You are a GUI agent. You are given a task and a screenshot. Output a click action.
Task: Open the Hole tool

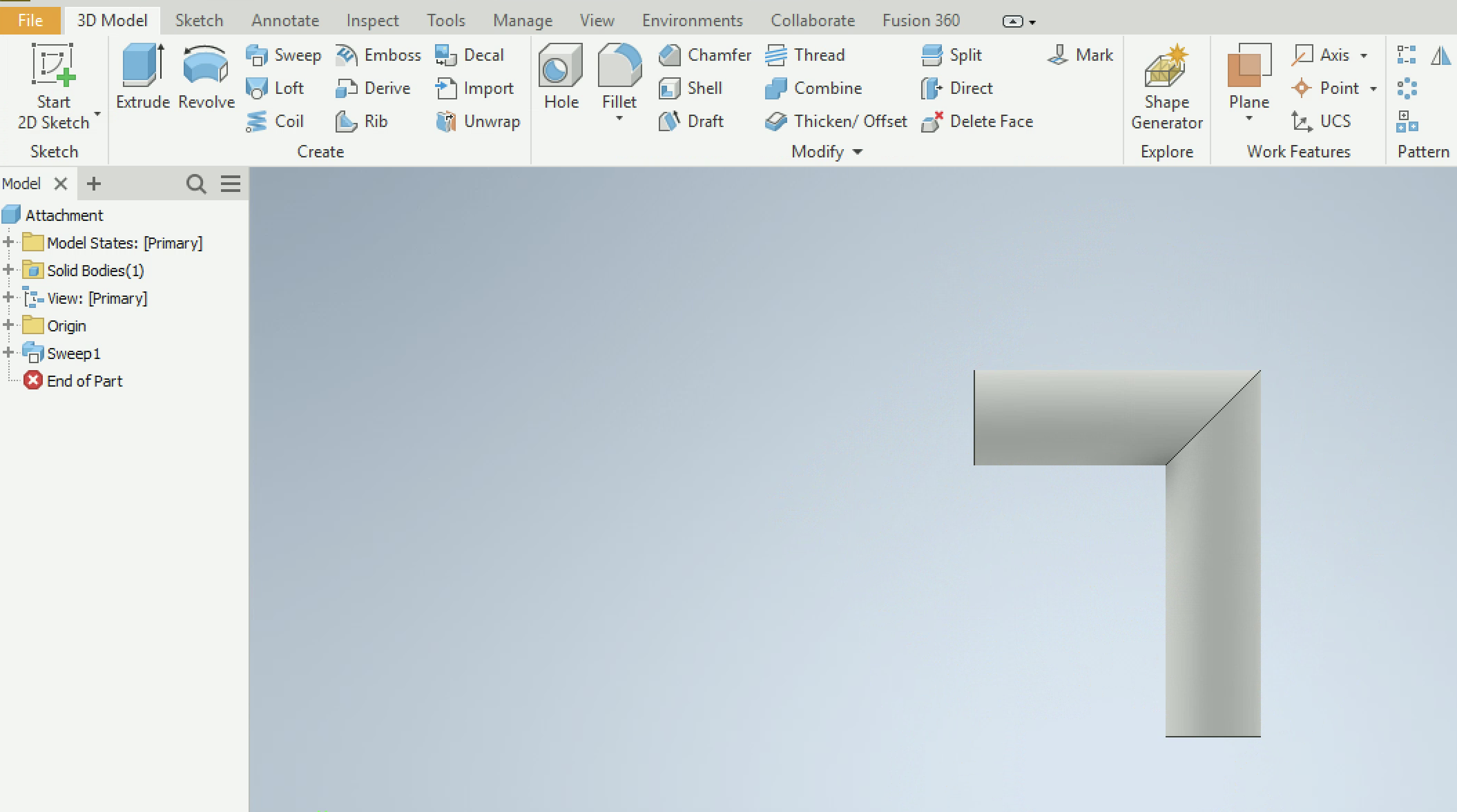click(x=560, y=76)
